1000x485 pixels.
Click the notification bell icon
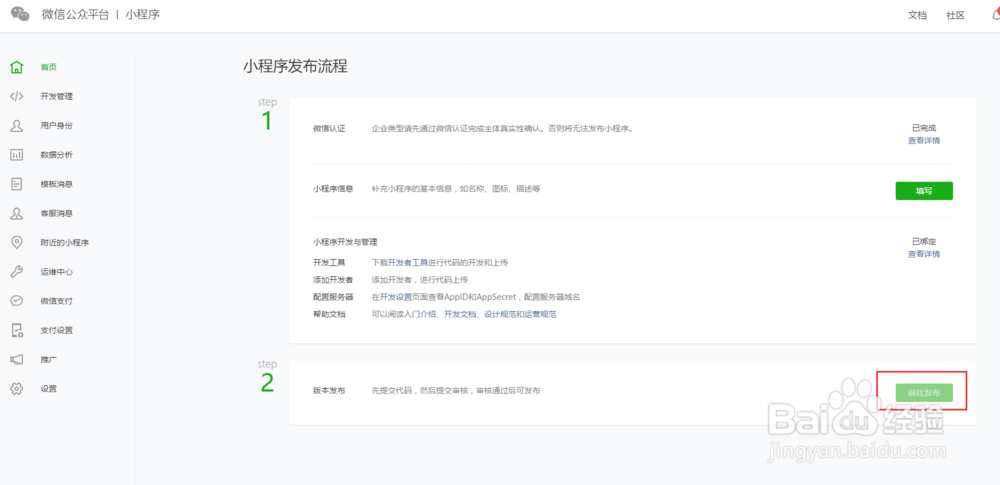pyautogui.click(x=996, y=15)
